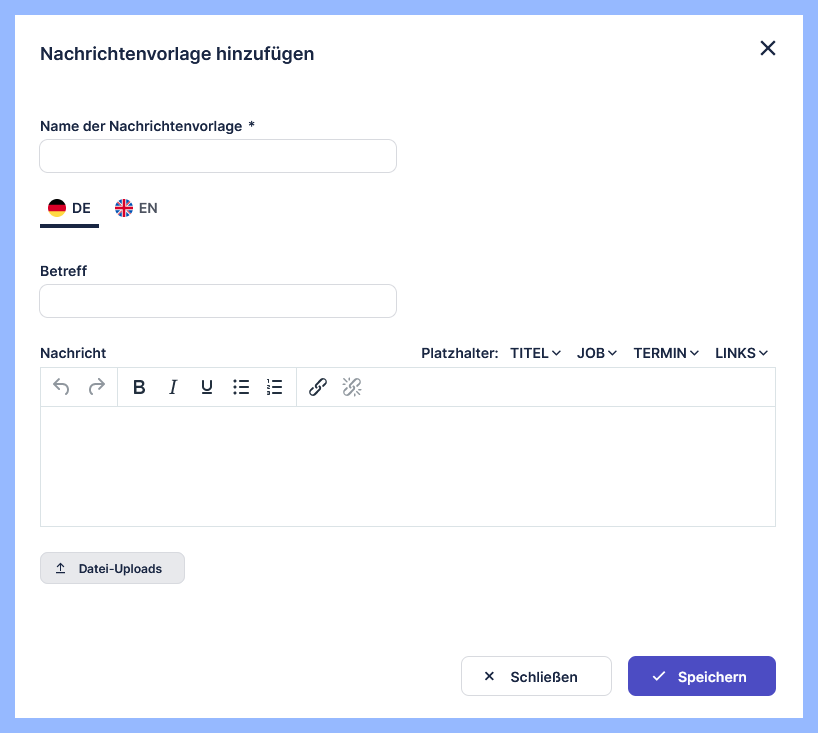The height and width of the screenshot is (733, 818).
Task: Save the template via Speichern
Action: (701, 676)
